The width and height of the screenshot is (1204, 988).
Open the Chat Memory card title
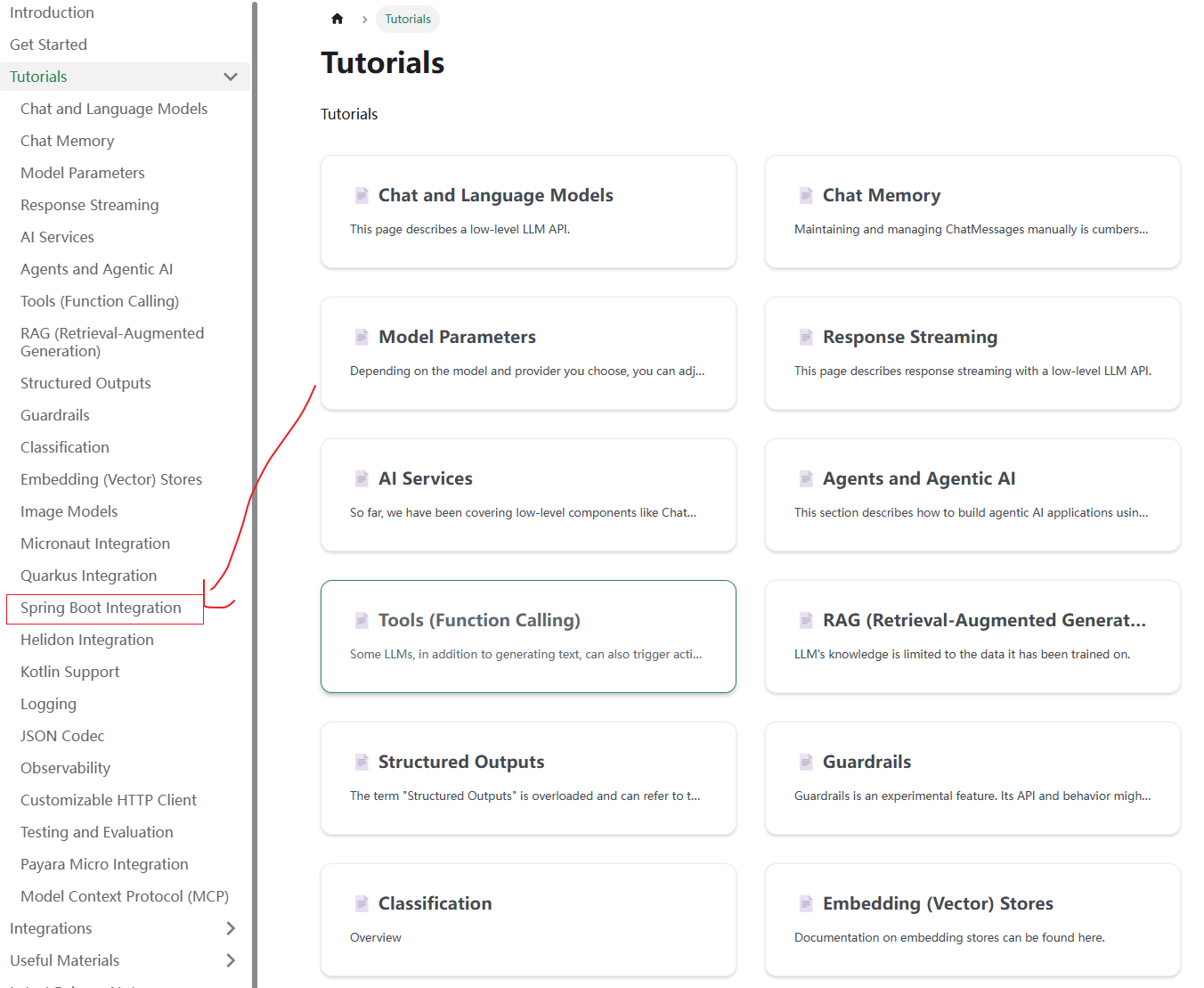click(882, 195)
